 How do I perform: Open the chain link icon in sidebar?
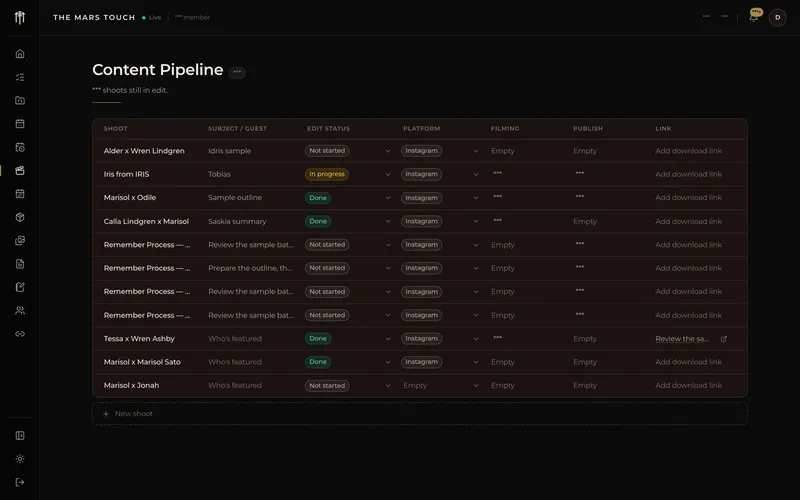tap(20, 334)
